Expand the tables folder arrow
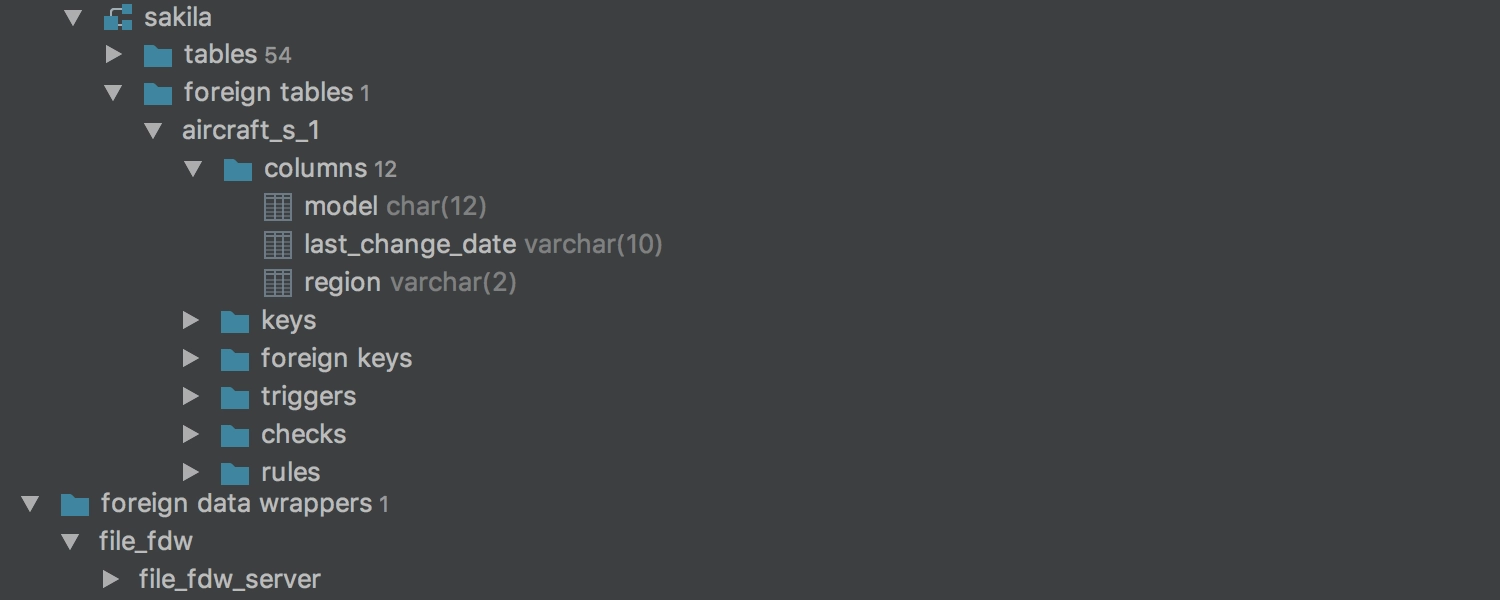Viewport: 1500px width, 600px height. click(x=113, y=54)
